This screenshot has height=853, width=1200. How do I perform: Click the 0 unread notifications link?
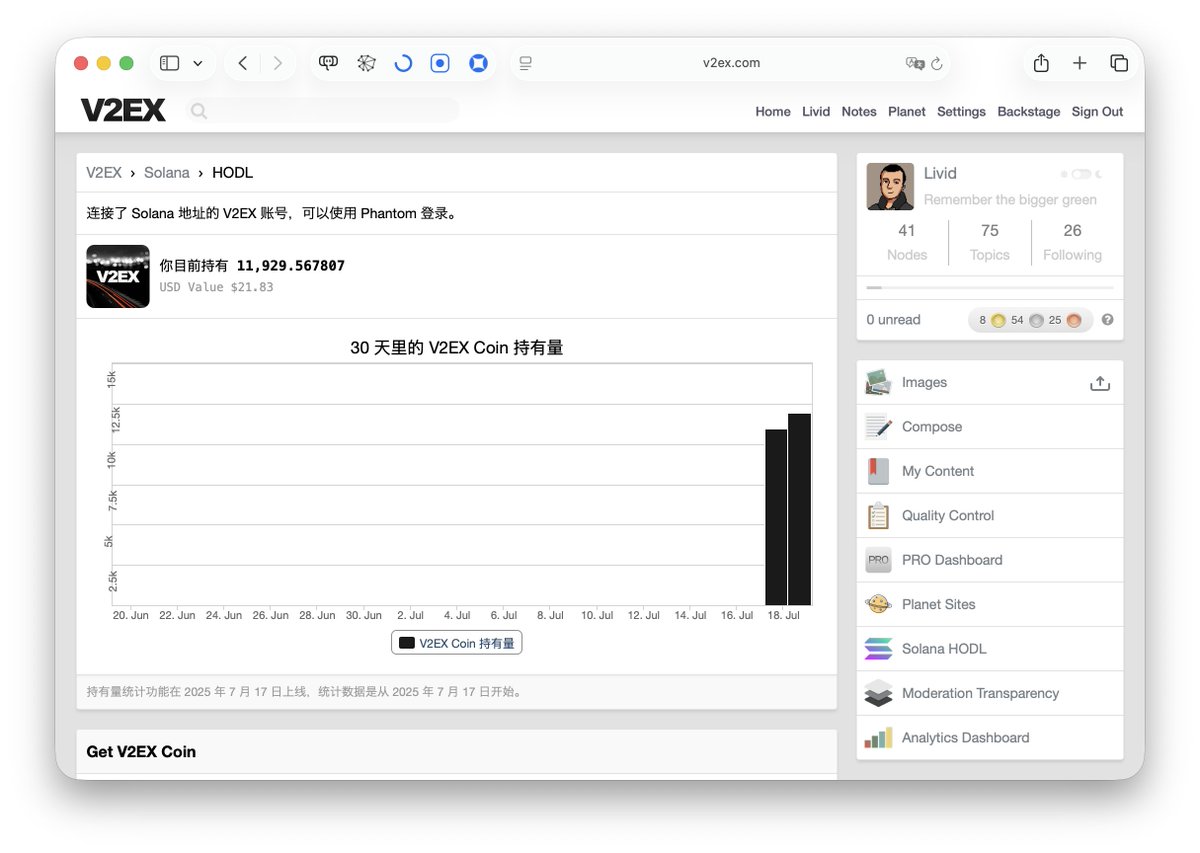[x=893, y=320]
